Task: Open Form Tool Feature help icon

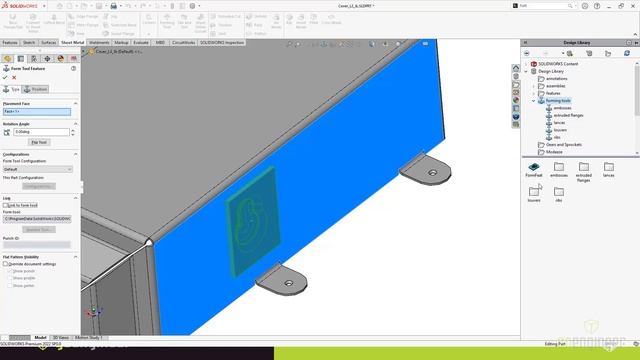Action: (x=73, y=69)
